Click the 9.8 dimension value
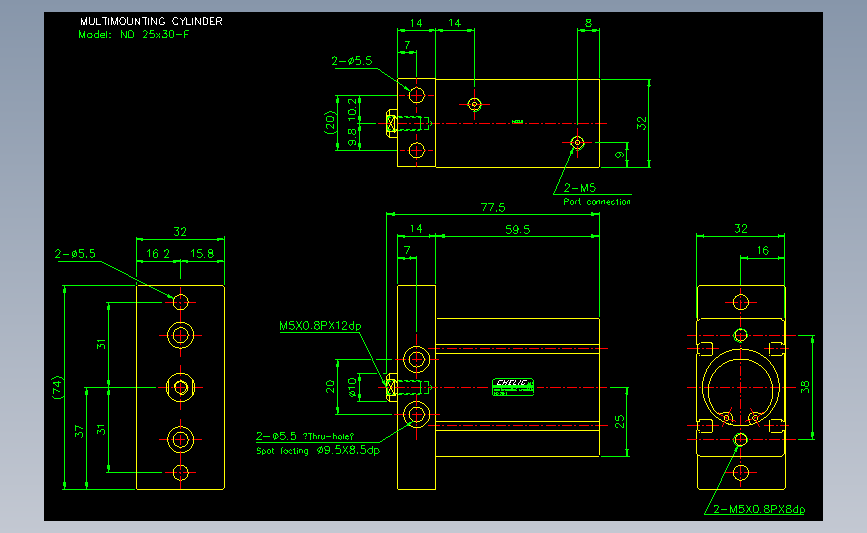Image resolution: width=867 pixels, height=533 pixels. pyautogui.click(x=352, y=137)
